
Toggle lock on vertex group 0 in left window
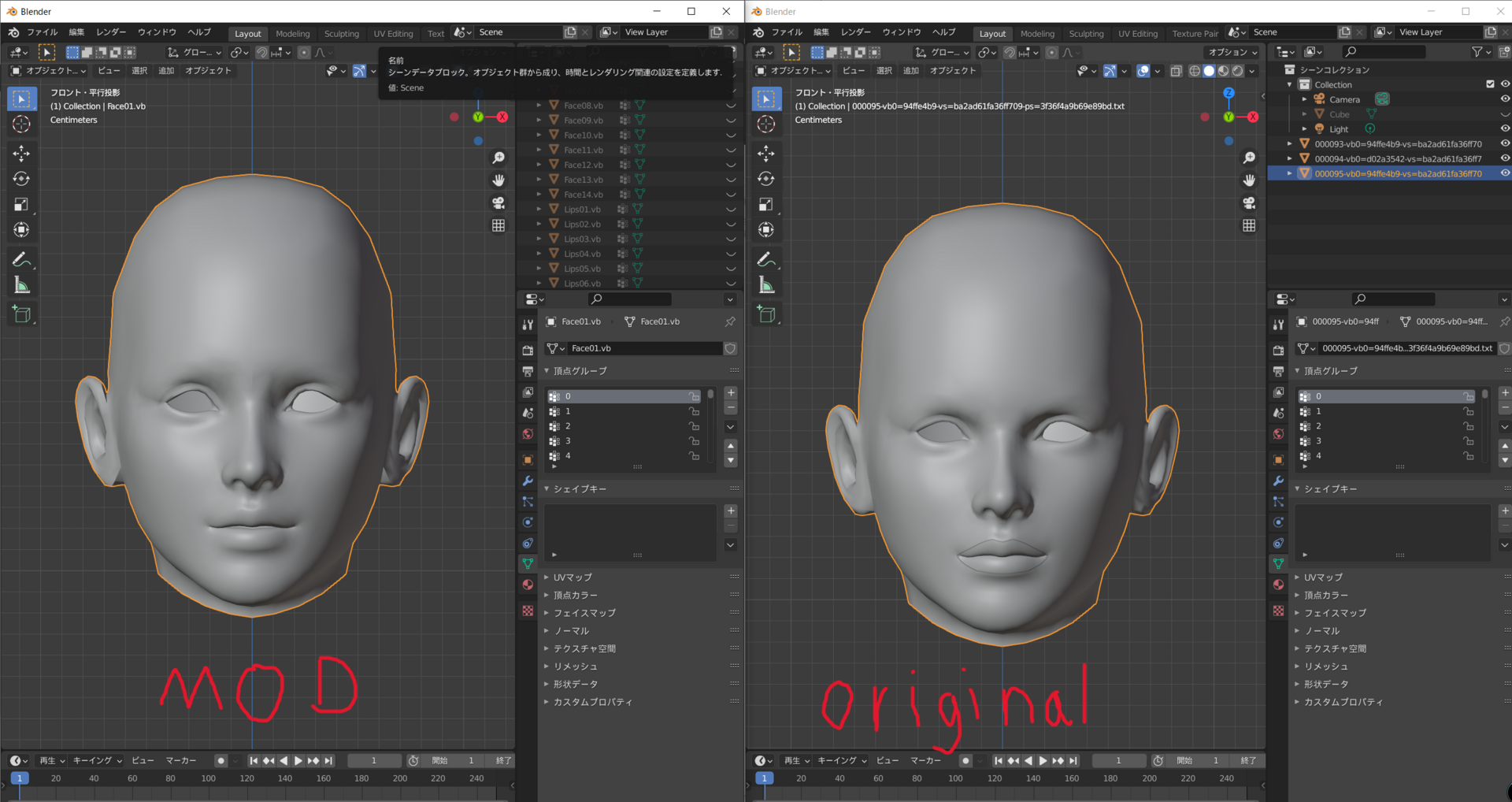694,396
